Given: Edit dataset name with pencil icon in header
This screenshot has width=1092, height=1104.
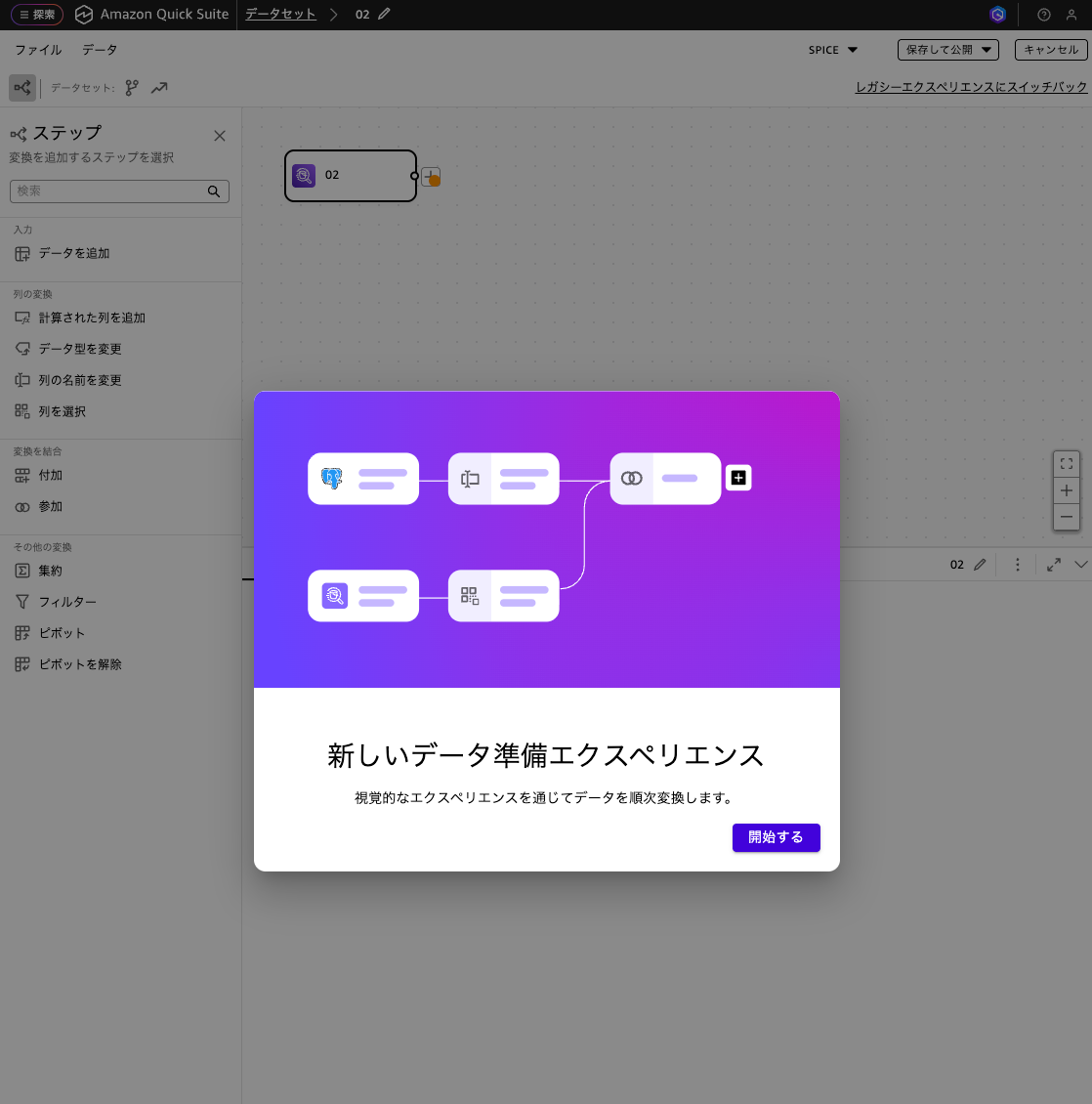Looking at the screenshot, I should coord(384,15).
